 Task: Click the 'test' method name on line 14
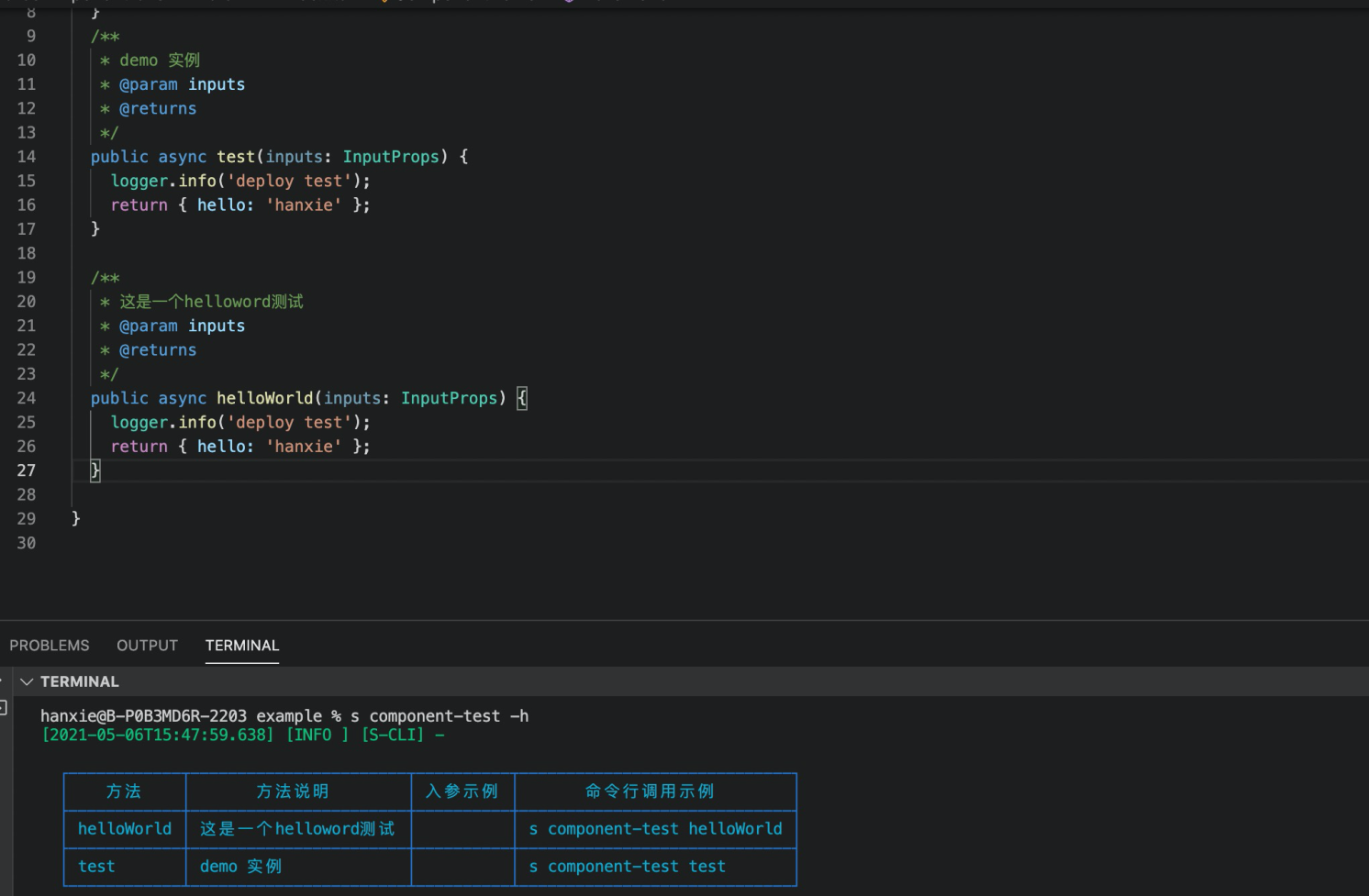pyautogui.click(x=236, y=157)
